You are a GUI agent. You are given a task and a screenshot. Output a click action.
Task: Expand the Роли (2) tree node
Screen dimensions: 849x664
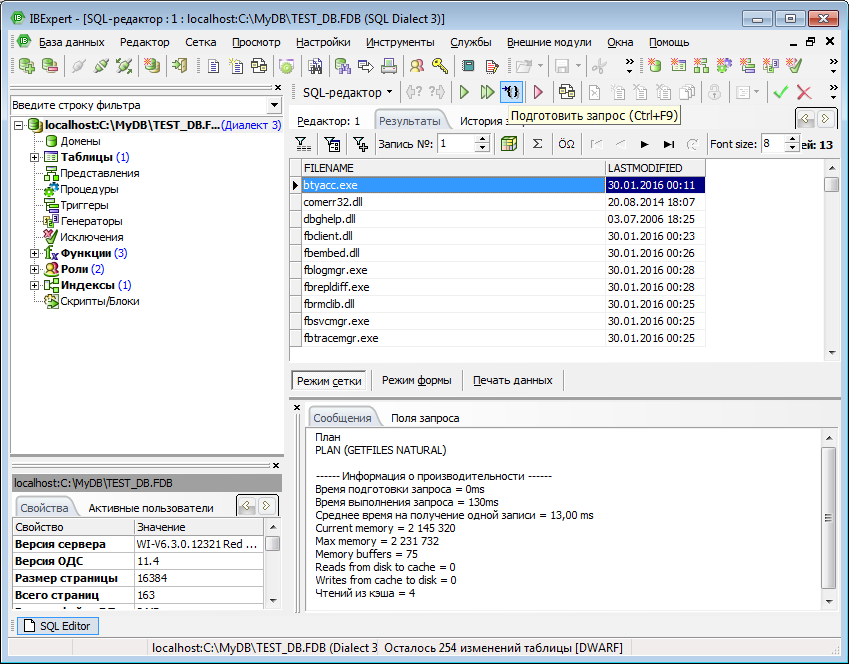point(34,269)
